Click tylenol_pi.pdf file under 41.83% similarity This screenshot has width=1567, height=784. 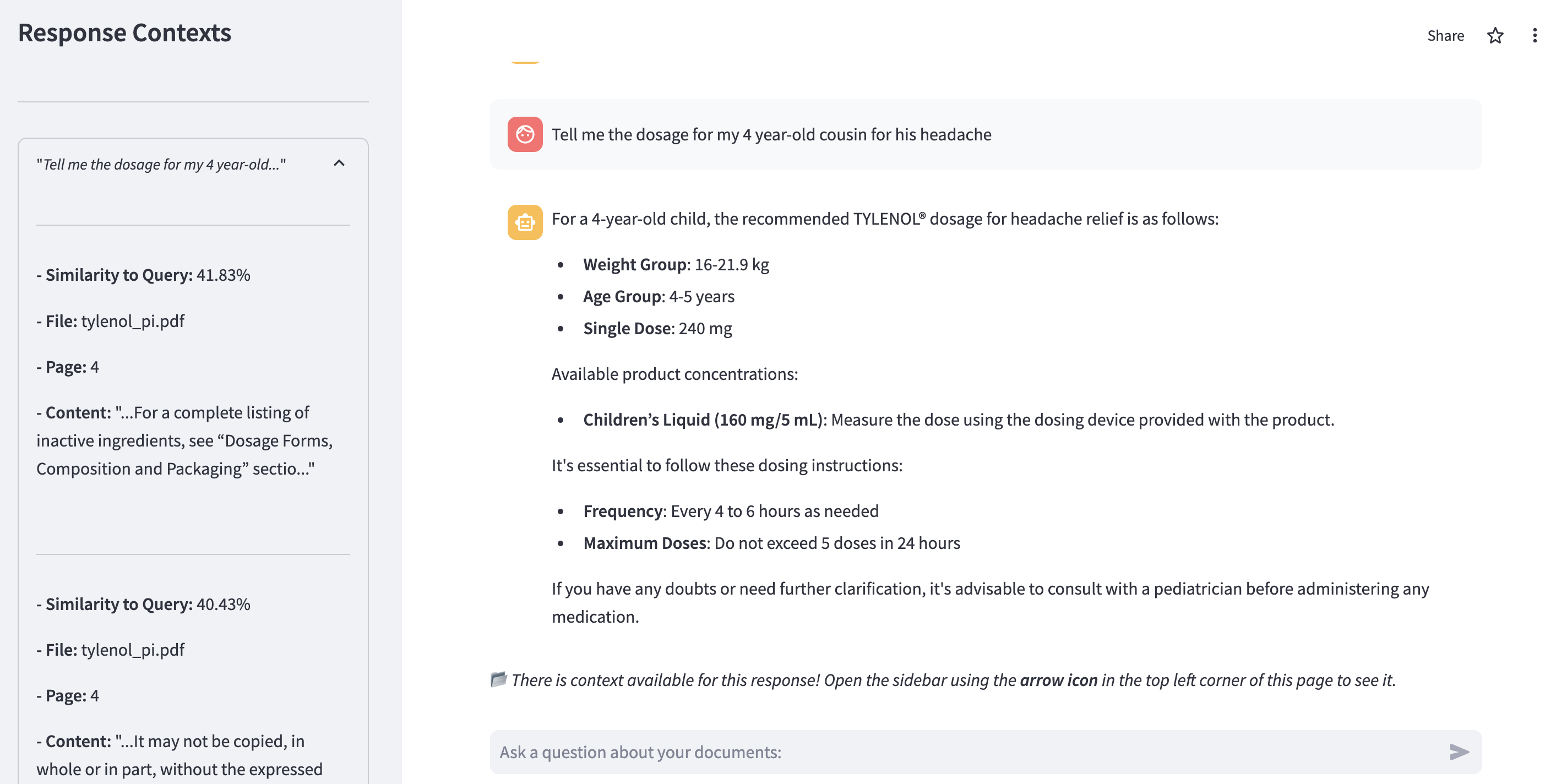point(133,321)
